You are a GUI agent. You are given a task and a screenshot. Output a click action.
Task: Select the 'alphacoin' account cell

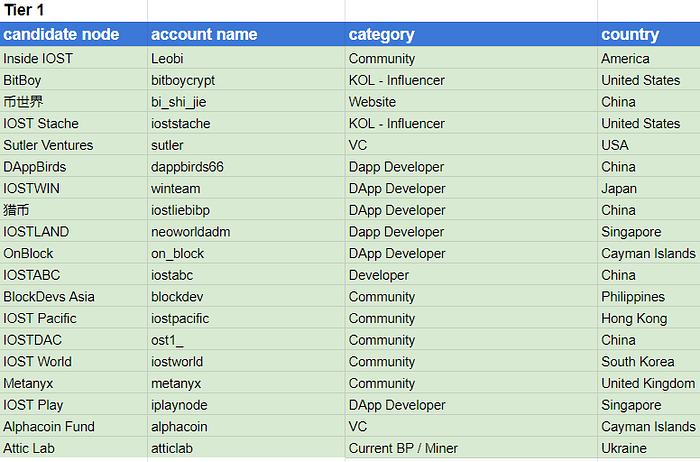[x=246, y=427]
